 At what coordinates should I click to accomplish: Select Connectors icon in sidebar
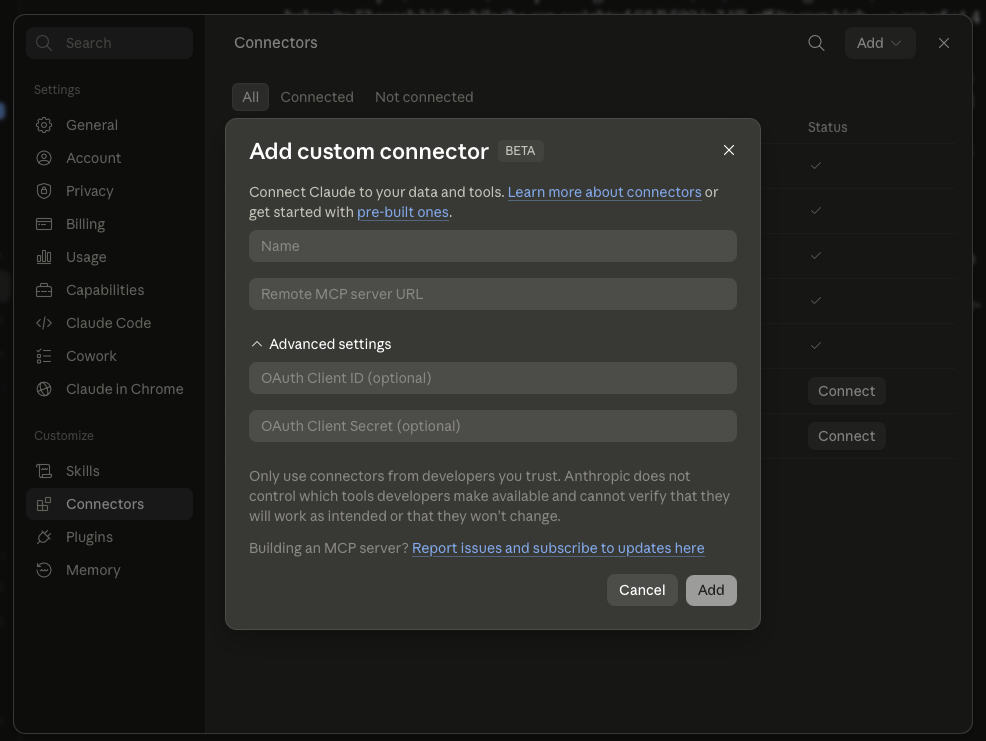[x=44, y=504]
